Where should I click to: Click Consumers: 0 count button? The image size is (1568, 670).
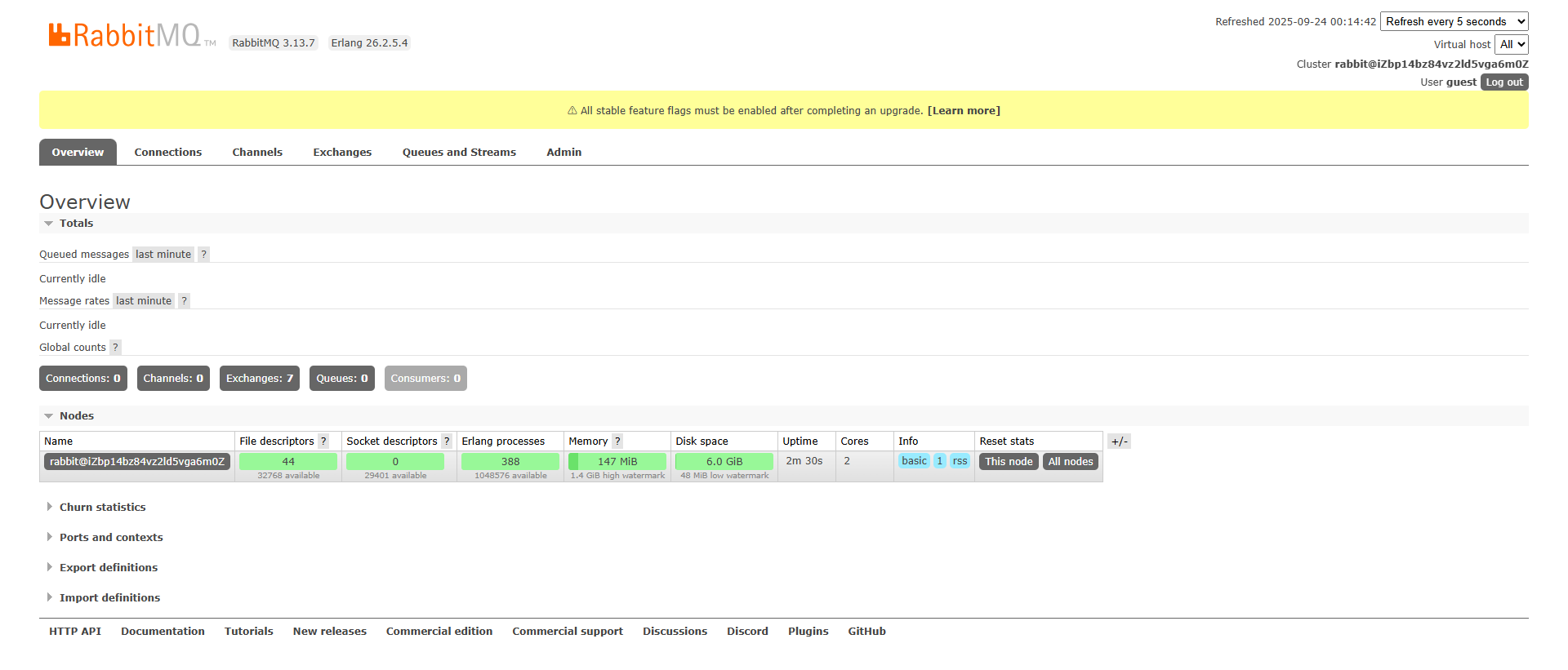425,379
